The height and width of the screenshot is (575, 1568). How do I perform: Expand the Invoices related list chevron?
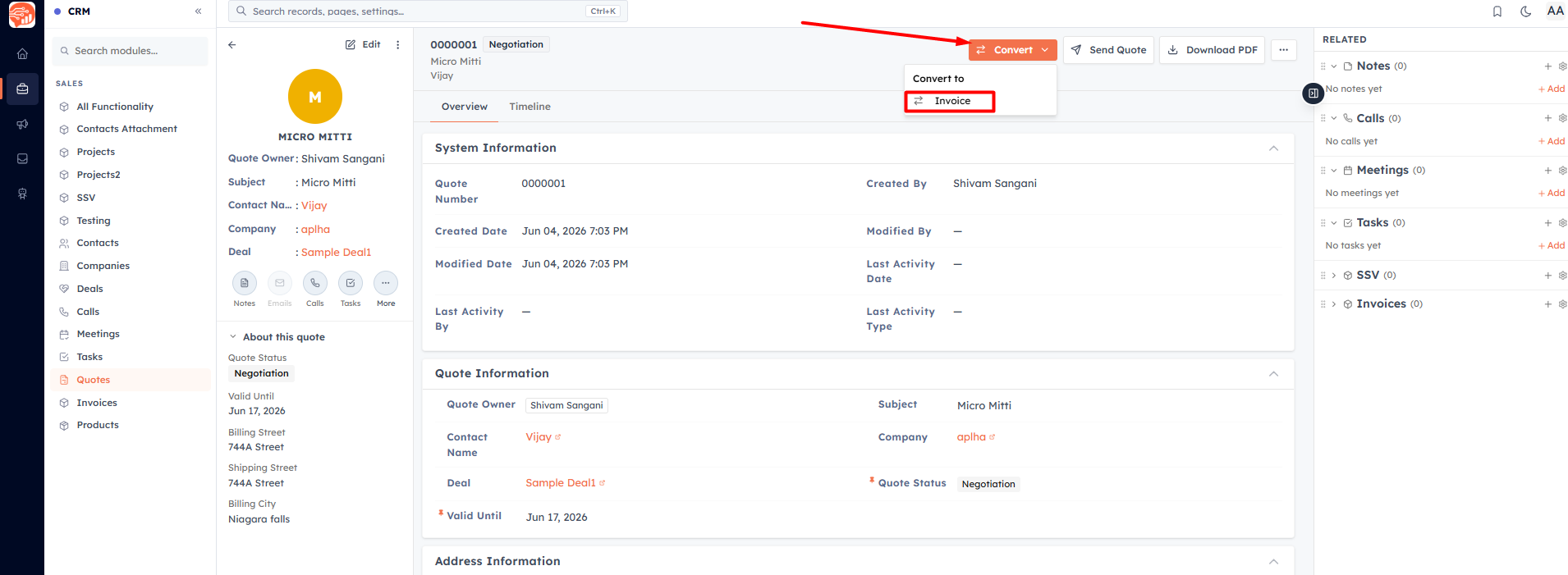tap(1334, 304)
